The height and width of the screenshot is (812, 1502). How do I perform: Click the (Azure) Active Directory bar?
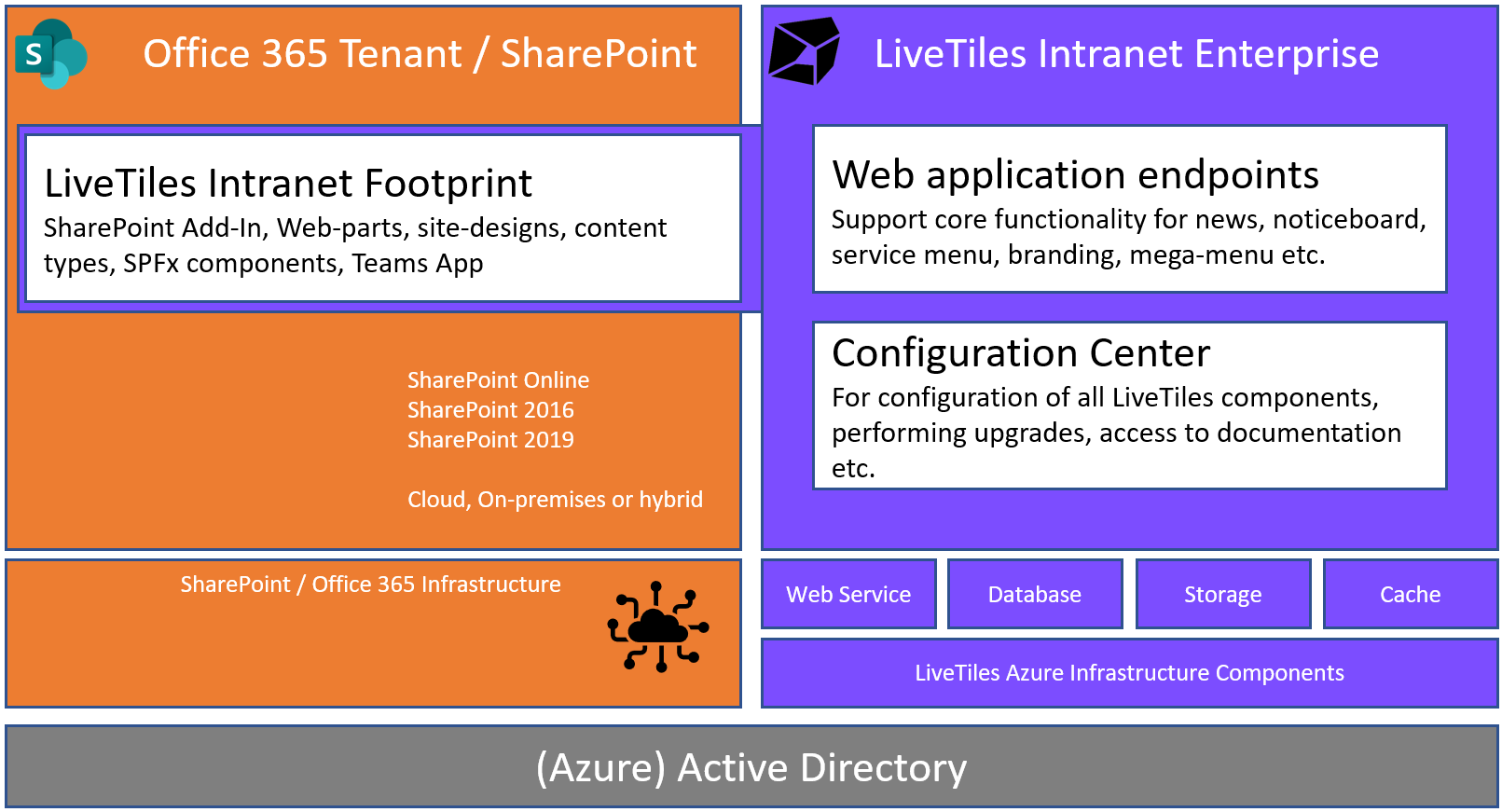click(x=751, y=767)
